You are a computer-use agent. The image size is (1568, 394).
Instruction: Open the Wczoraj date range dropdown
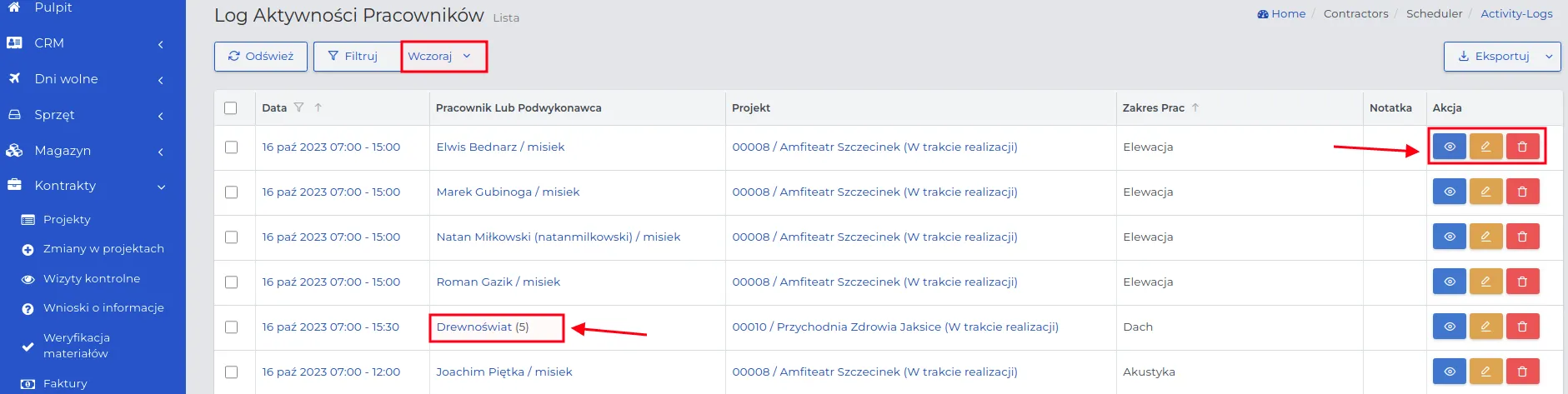pyautogui.click(x=443, y=56)
